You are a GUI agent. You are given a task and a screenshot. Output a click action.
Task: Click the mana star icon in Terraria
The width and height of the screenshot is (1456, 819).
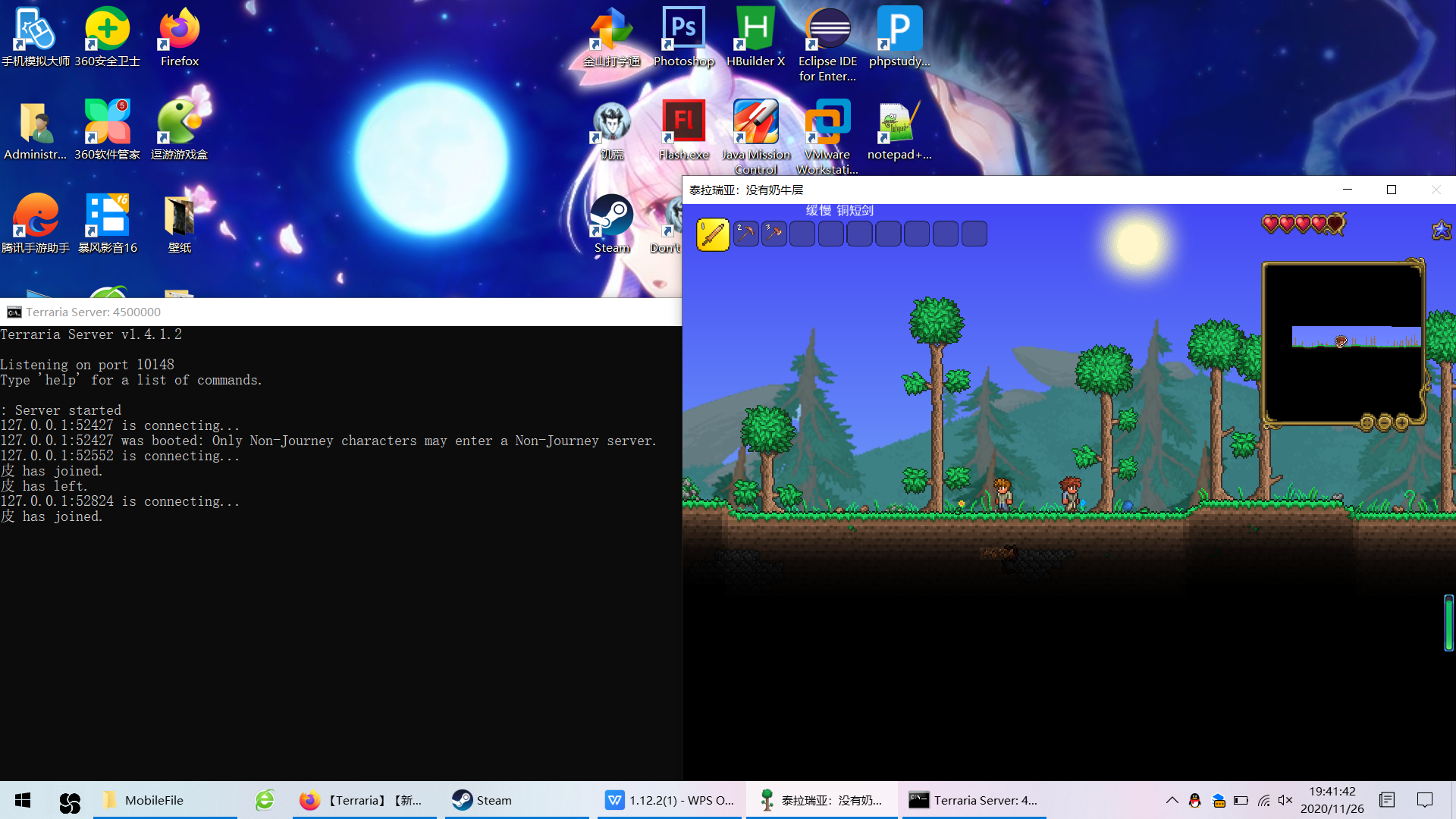tap(1442, 230)
